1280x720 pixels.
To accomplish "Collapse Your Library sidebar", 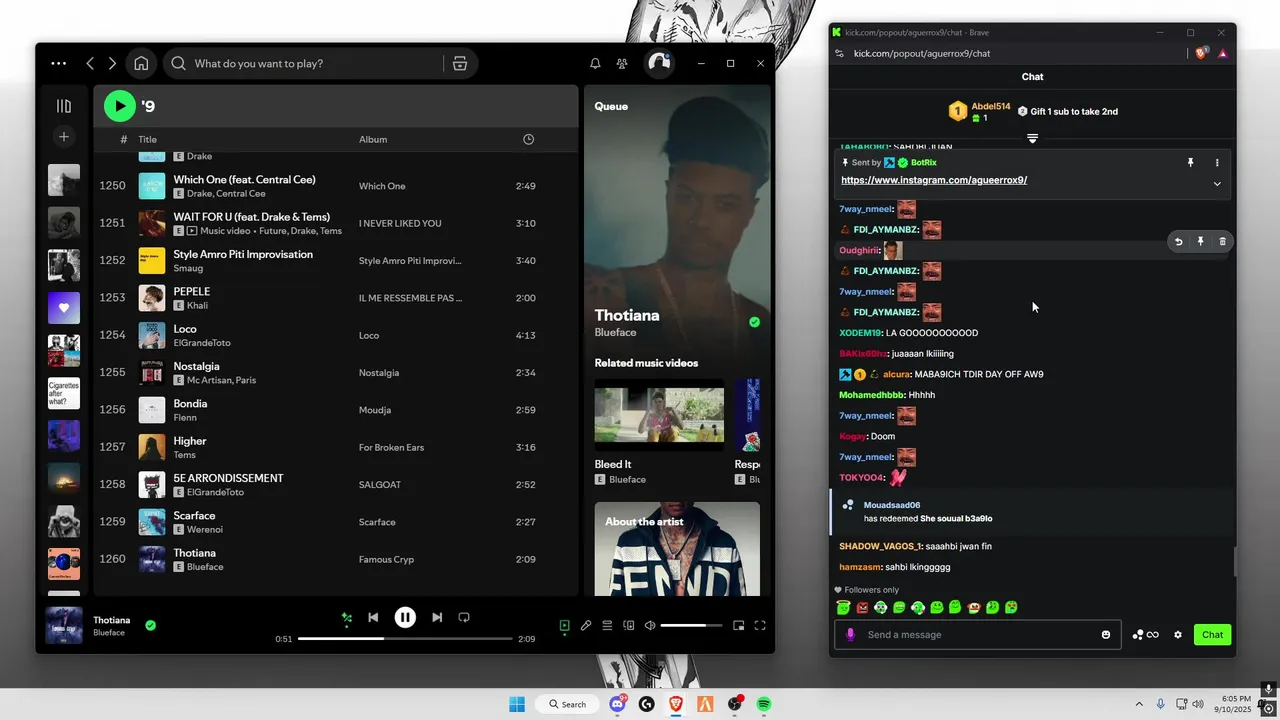I will (64, 106).
